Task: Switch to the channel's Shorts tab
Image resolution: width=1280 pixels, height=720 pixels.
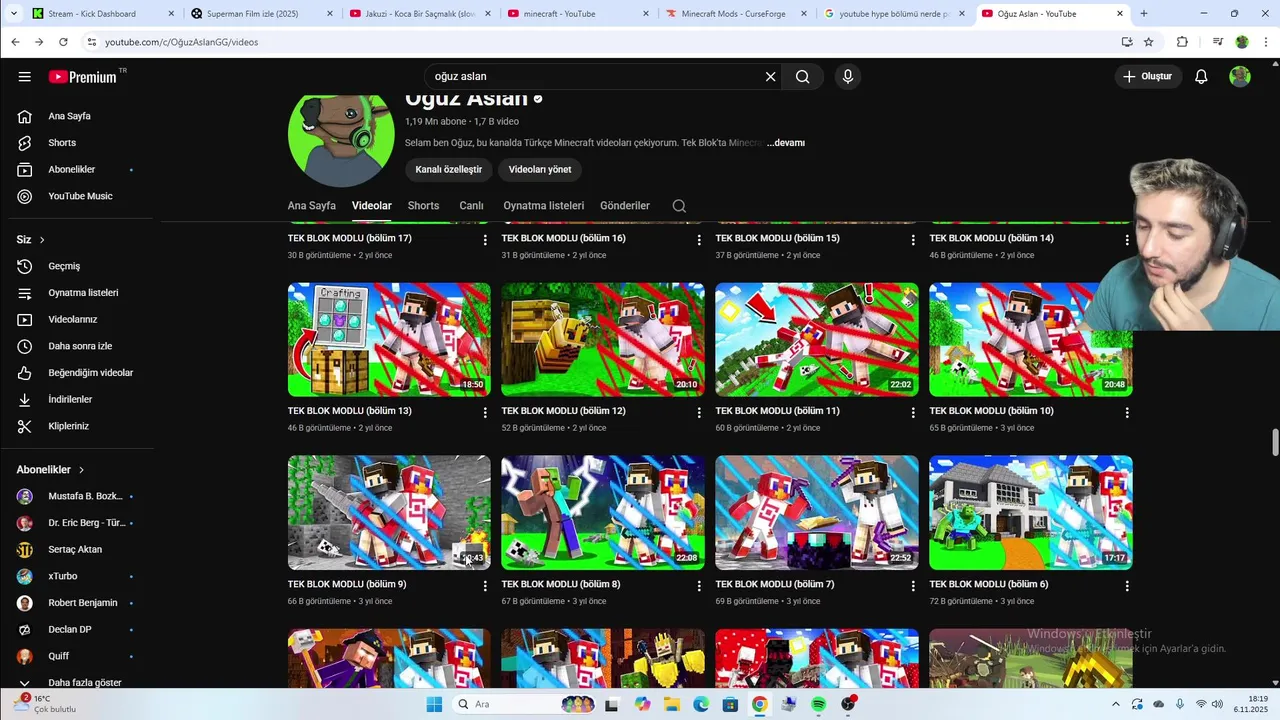Action: point(423,206)
